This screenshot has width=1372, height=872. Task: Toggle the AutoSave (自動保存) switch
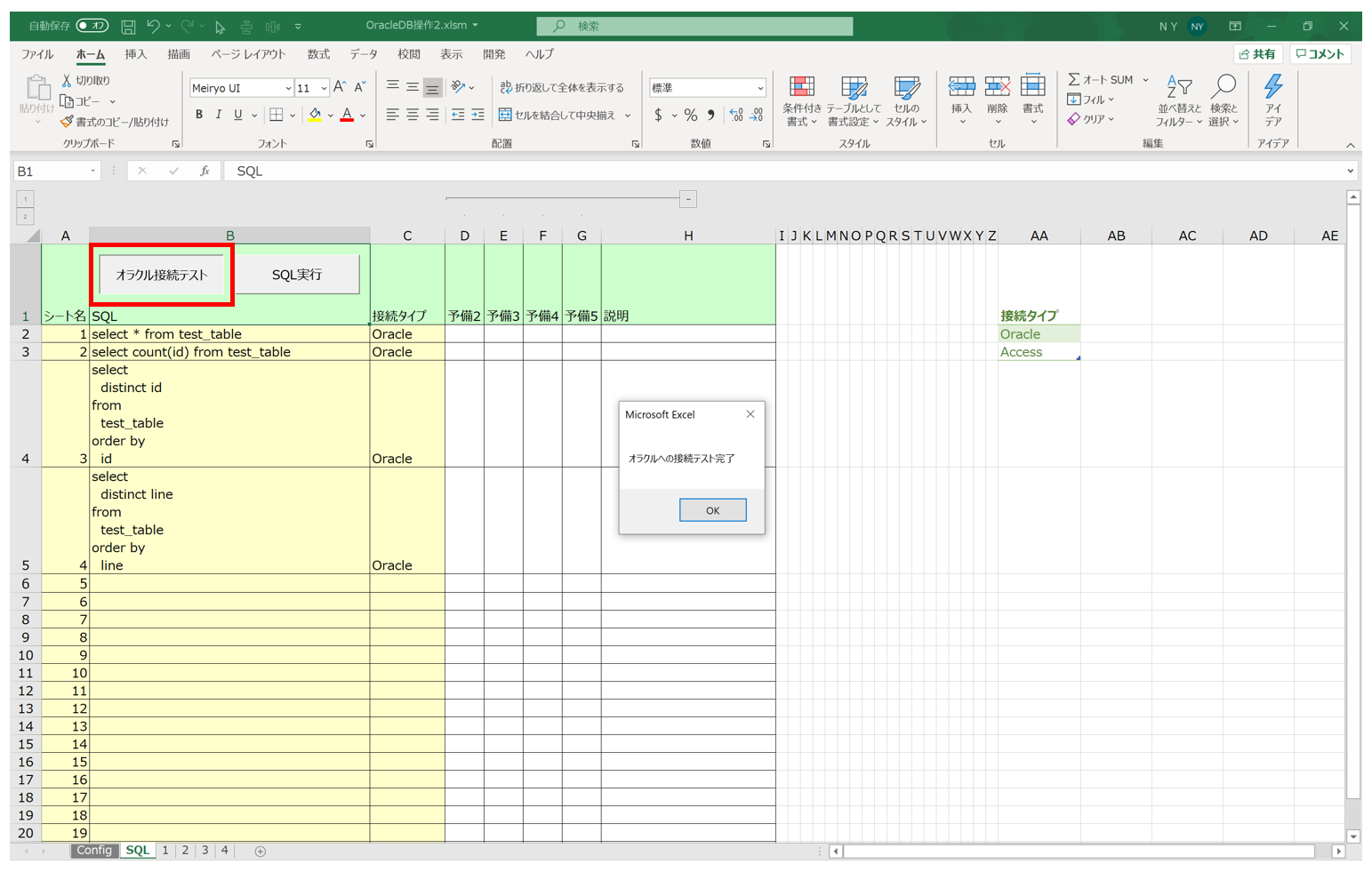(x=92, y=26)
